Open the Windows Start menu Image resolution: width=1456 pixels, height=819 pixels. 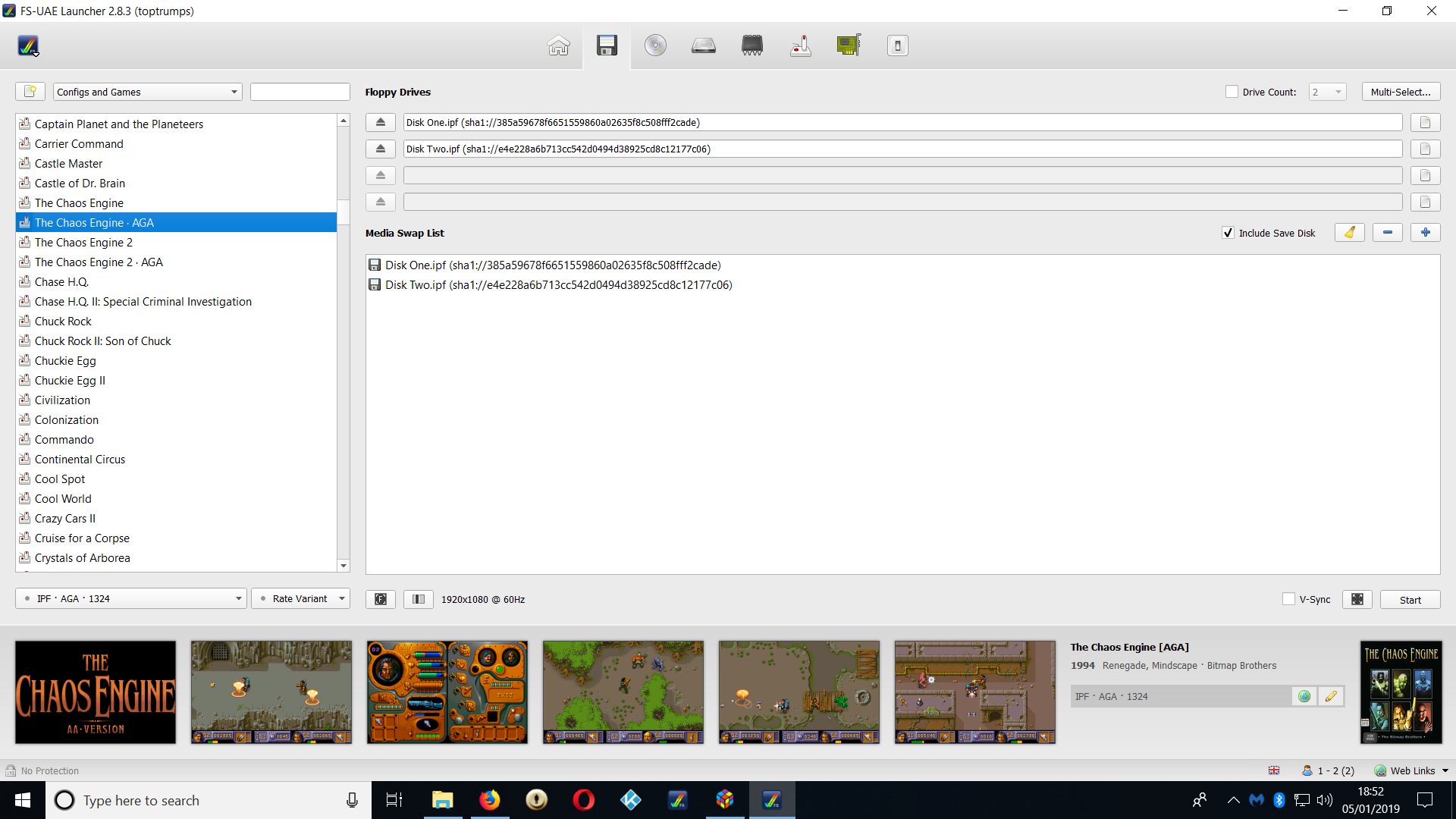(23, 800)
